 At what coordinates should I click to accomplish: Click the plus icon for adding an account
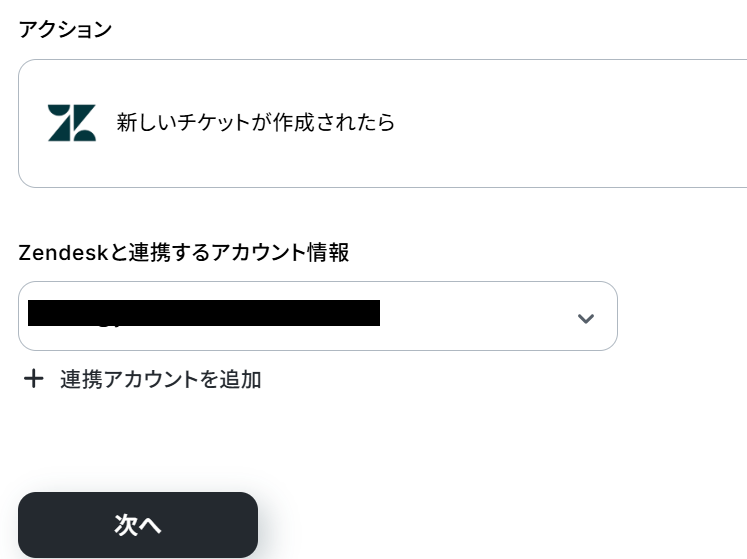[x=34, y=379]
